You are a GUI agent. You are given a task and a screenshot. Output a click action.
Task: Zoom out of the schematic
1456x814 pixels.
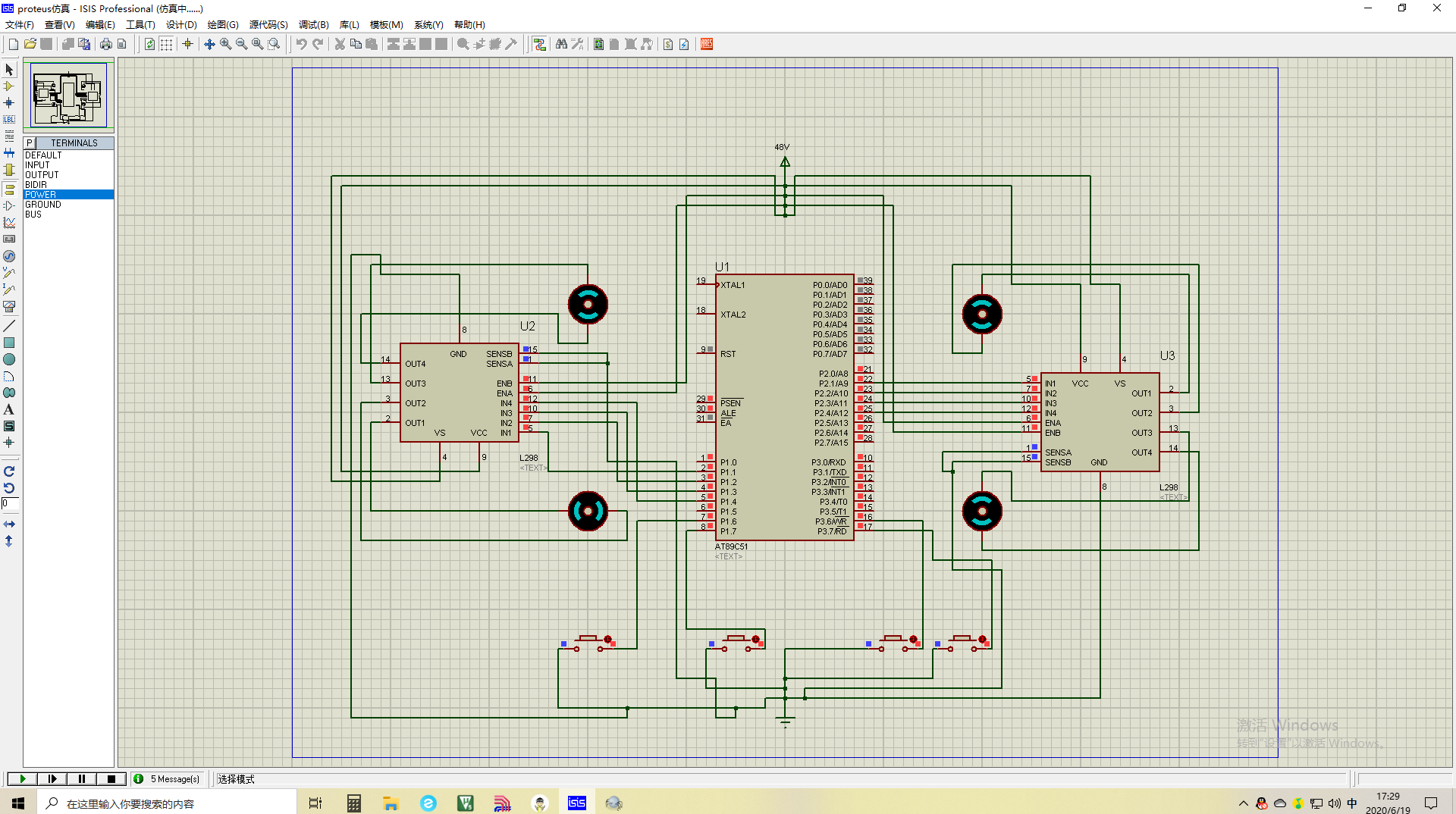click(242, 44)
